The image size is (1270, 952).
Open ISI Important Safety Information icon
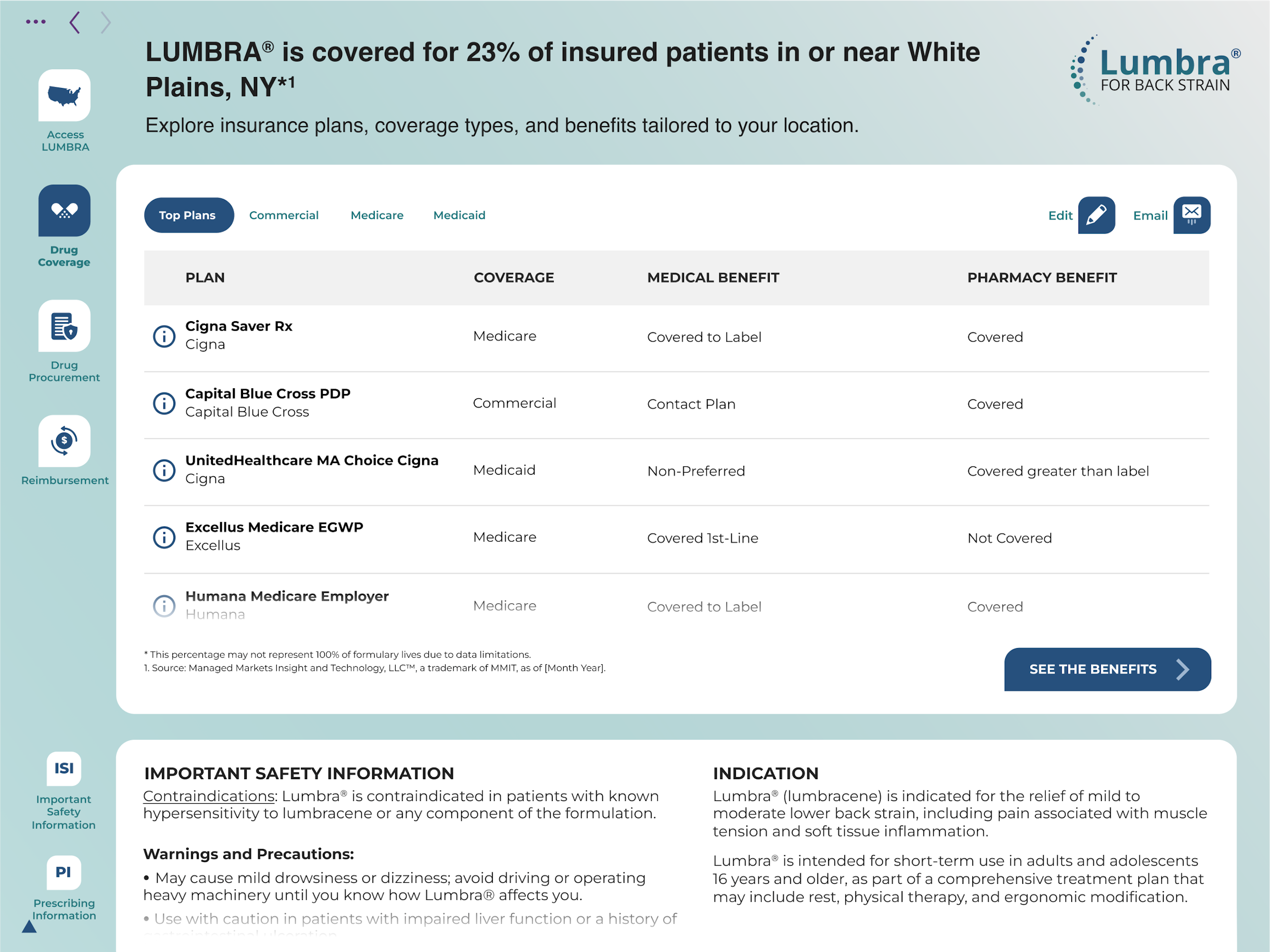pyautogui.click(x=63, y=768)
